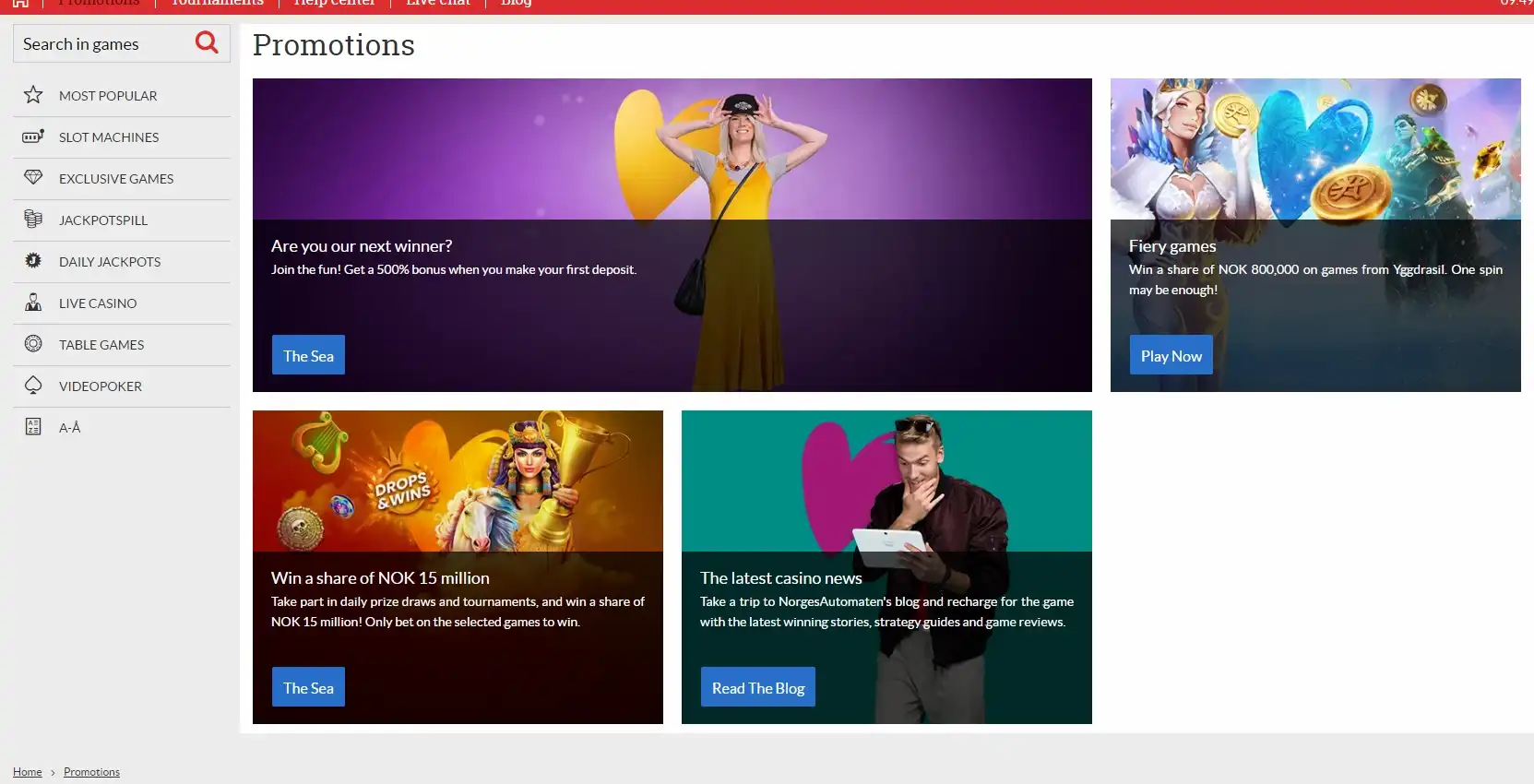Click the Videopoker spade icon
This screenshot has height=784, width=1534.
pos(33,386)
